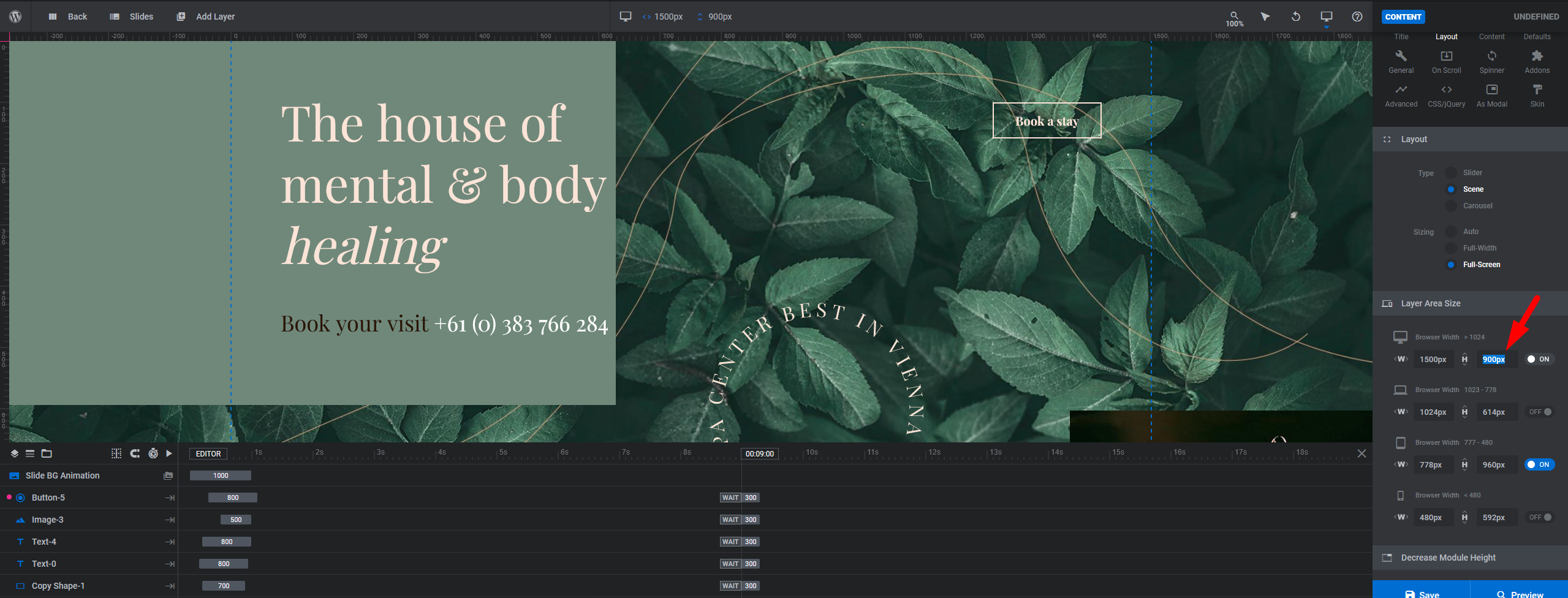Click the layers stack icon in timeline
Viewport: 1568px width, 598px height.
click(x=15, y=453)
